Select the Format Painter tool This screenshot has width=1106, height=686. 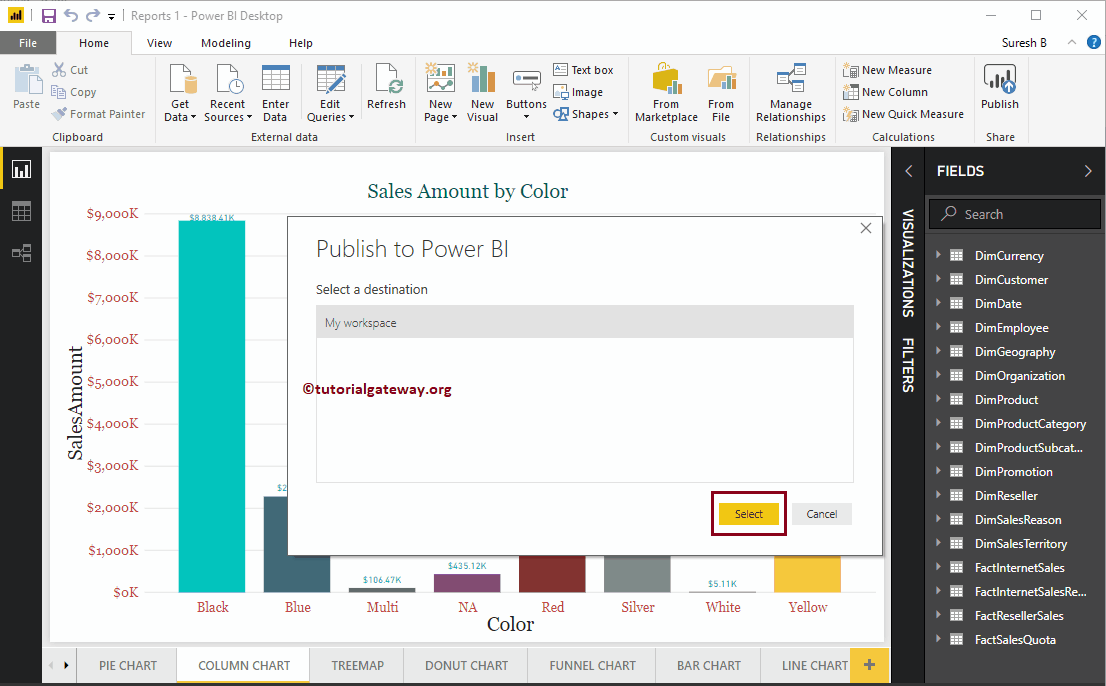click(98, 114)
